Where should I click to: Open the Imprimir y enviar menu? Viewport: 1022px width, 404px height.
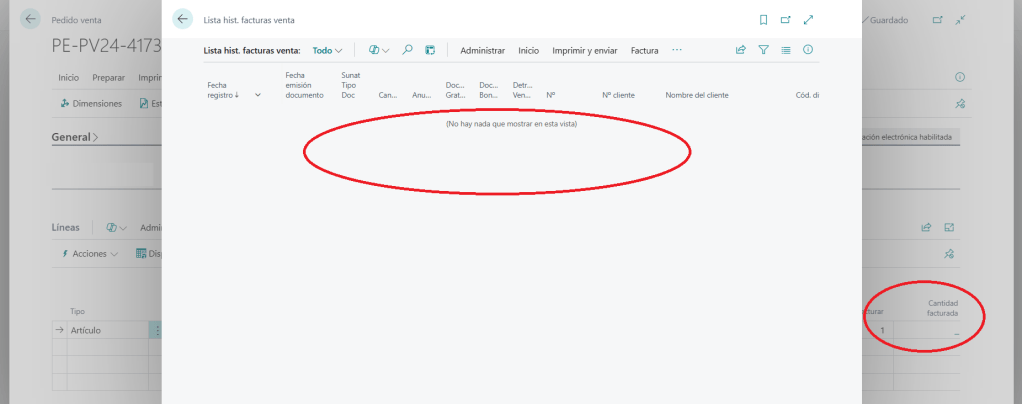coord(585,50)
